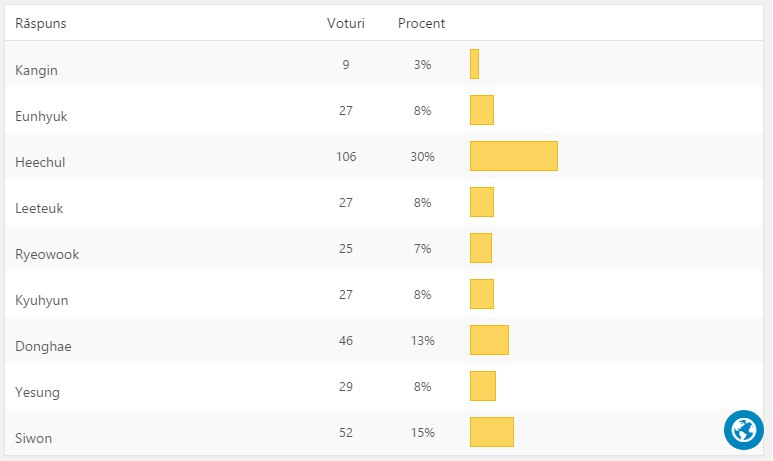This screenshot has width=773, height=461.
Task: Click the Eunhyuk answer name
Action: pyautogui.click(x=41, y=116)
